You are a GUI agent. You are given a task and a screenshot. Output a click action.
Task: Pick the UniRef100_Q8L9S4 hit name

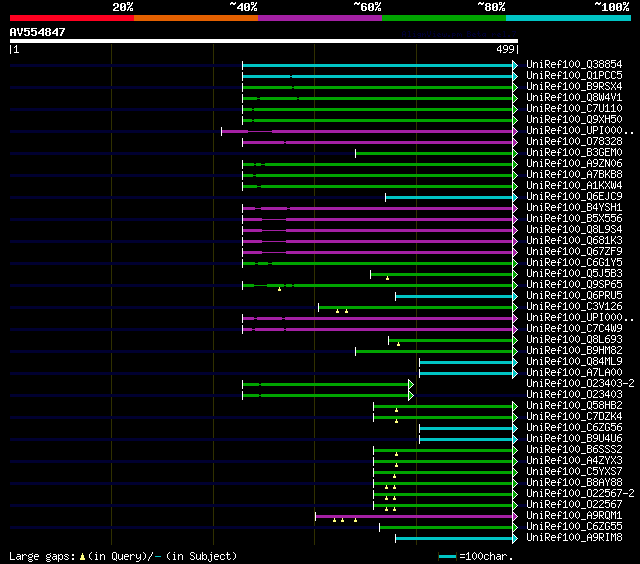tap(574, 230)
